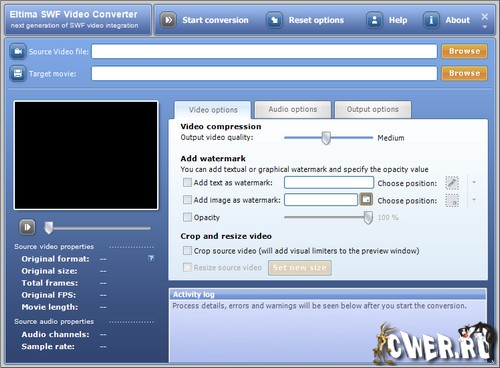The height and width of the screenshot is (368, 500).
Task: Switch to the Output options tab
Action: tap(373, 109)
